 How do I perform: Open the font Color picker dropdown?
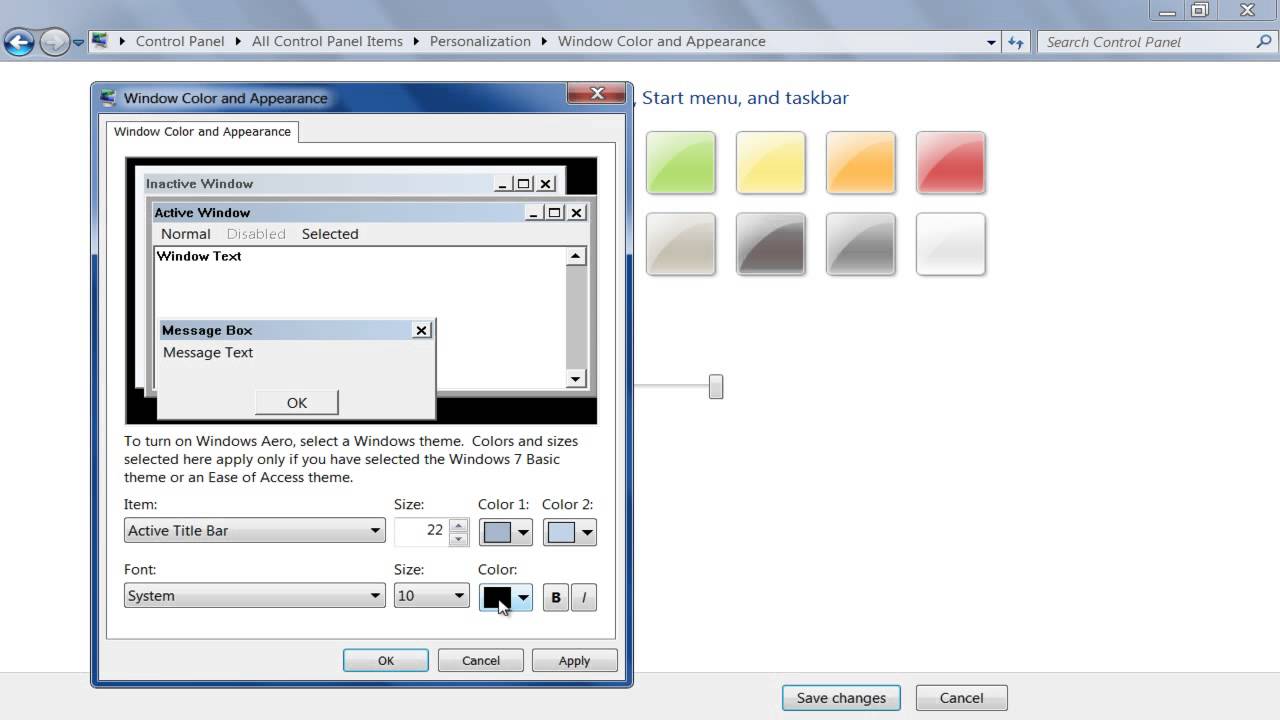point(506,597)
